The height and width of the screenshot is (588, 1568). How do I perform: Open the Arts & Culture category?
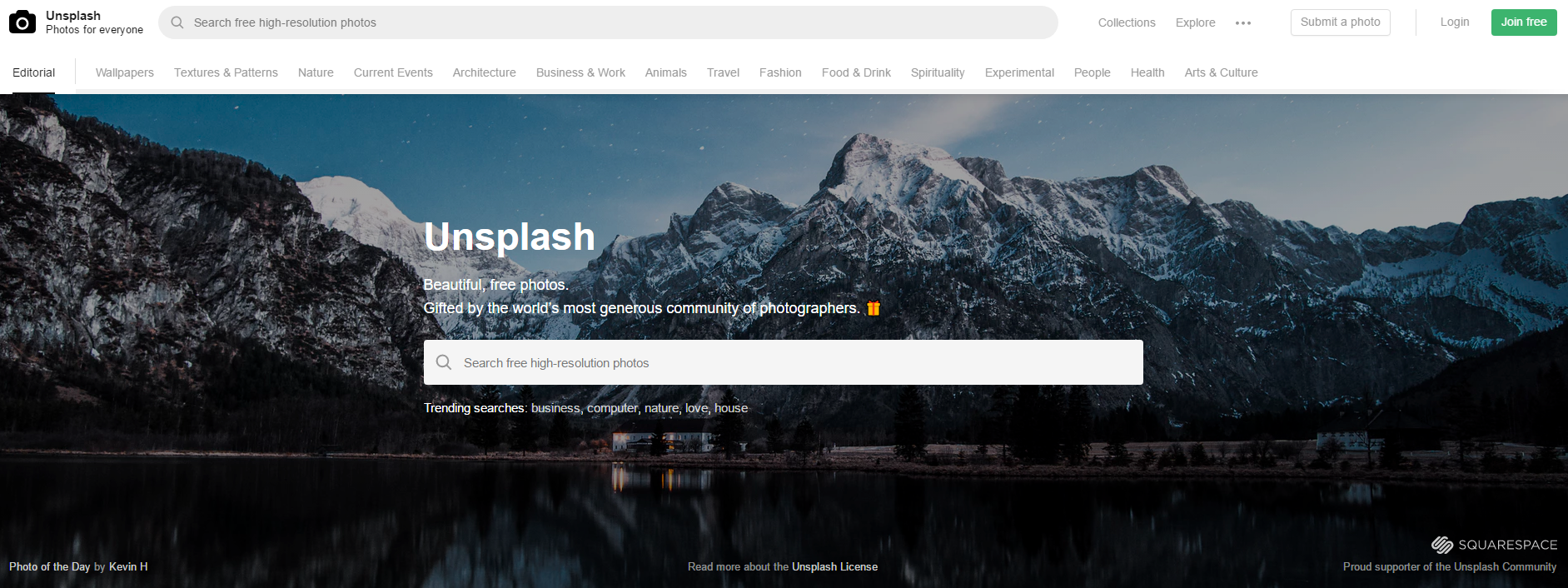1221,72
